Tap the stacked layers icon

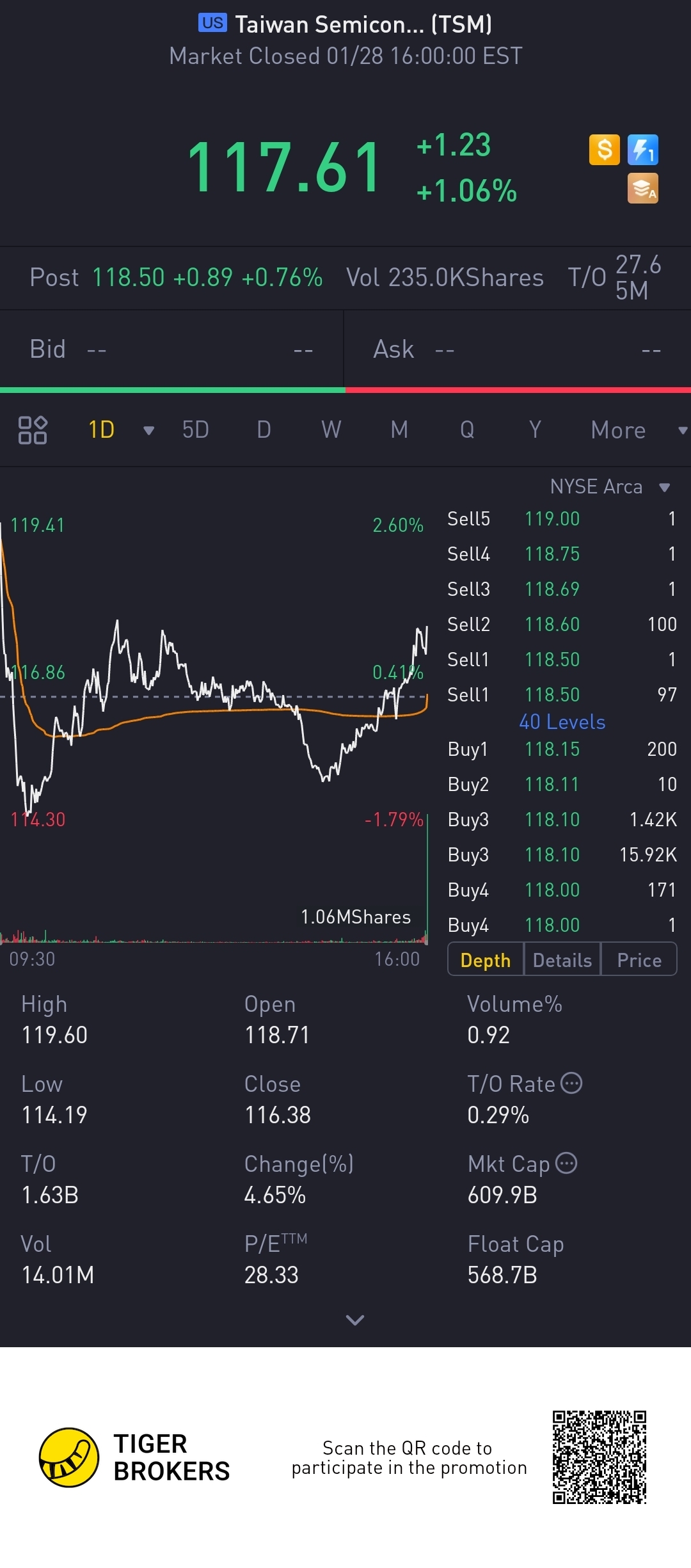click(643, 188)
